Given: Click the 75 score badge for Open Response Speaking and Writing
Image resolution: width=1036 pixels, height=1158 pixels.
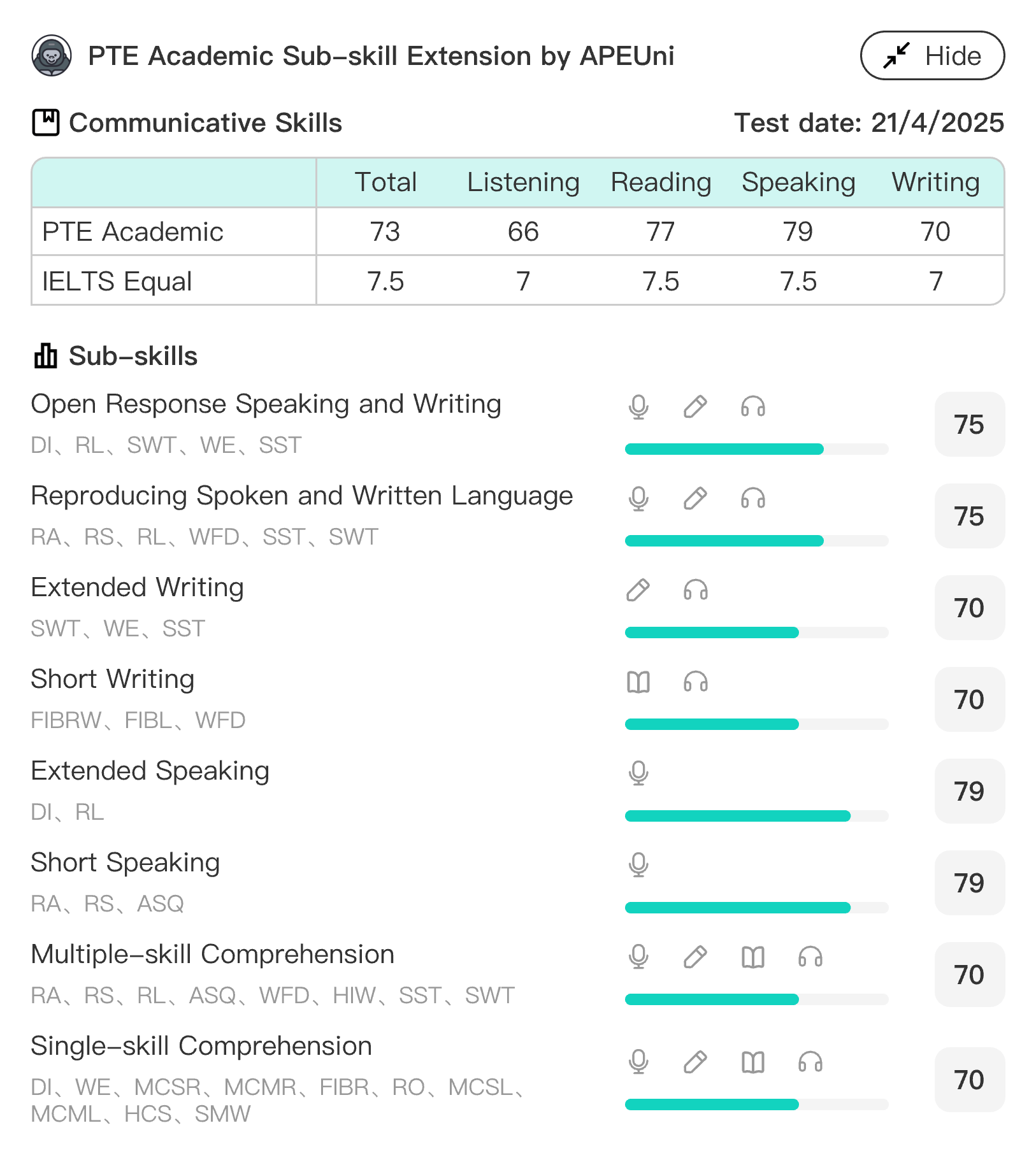Looking at the screenshot, I should [969, 425].
